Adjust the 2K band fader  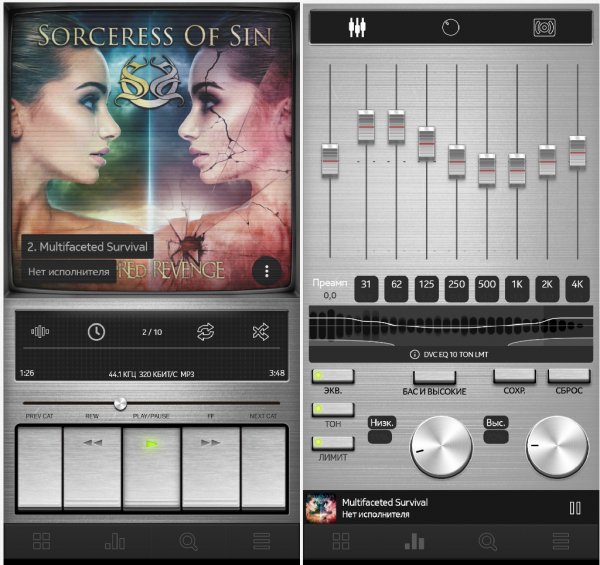(547, 161)
